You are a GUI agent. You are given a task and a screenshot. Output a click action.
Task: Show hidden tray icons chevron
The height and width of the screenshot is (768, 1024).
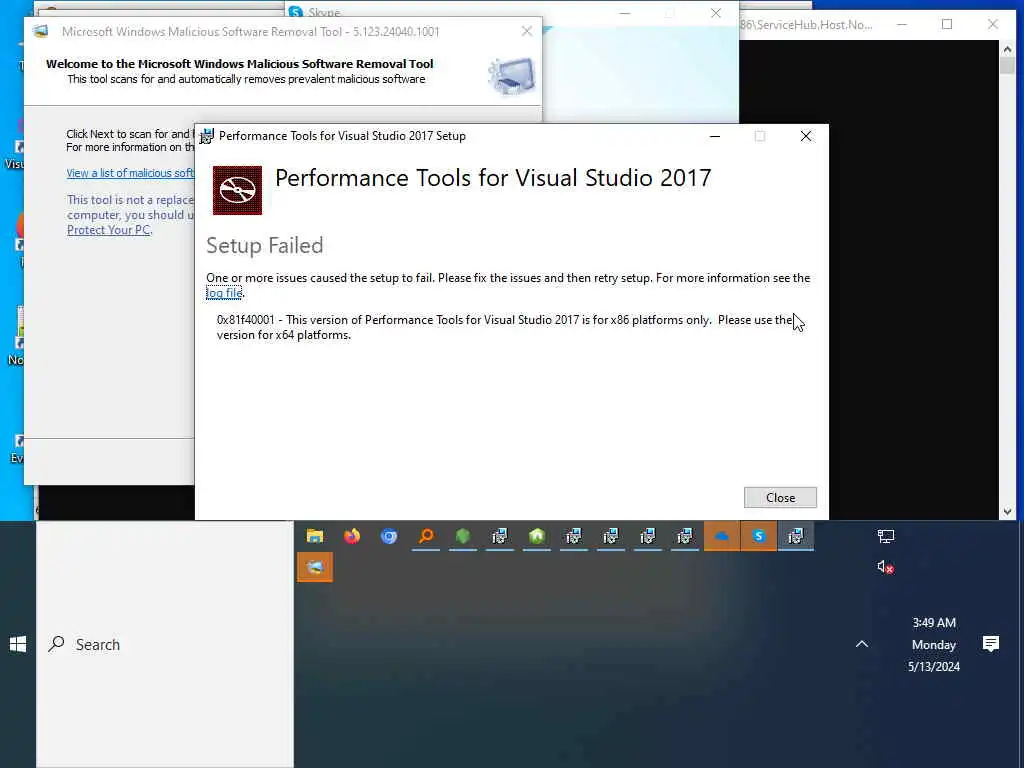point(862,644)
